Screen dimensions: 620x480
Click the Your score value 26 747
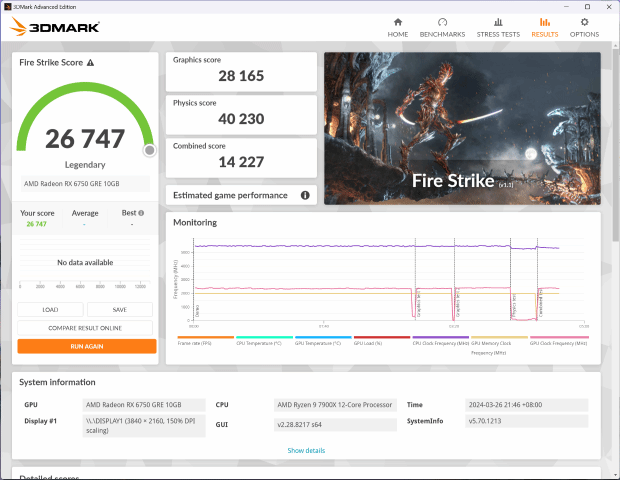pyautogui.click(x=36, y=224)
